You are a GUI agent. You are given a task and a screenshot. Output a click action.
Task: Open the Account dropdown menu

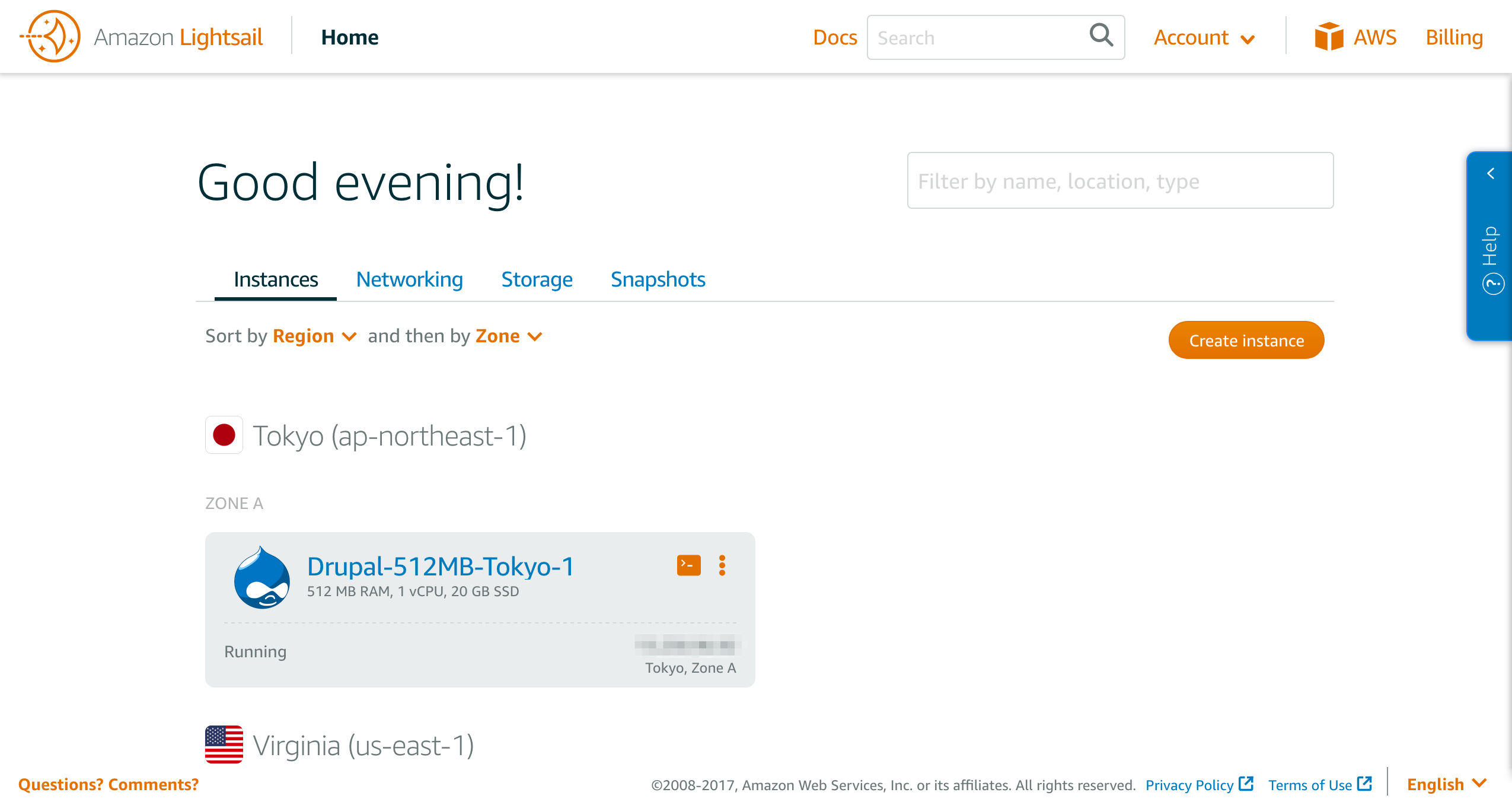(1204, 38)
